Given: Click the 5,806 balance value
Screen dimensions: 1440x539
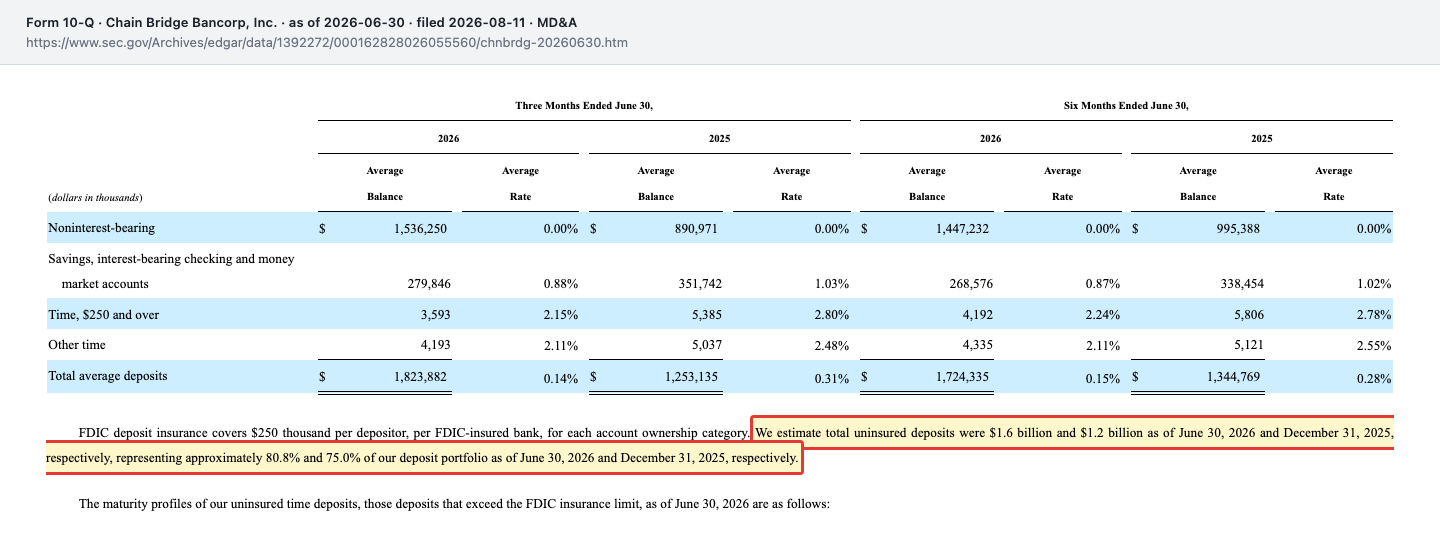Looking at the screenshot, I should (1248, 315).
